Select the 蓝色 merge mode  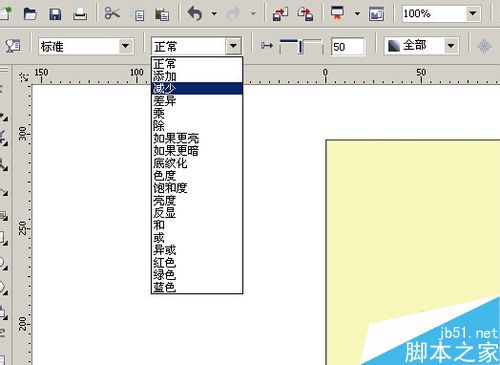(197, 287)
